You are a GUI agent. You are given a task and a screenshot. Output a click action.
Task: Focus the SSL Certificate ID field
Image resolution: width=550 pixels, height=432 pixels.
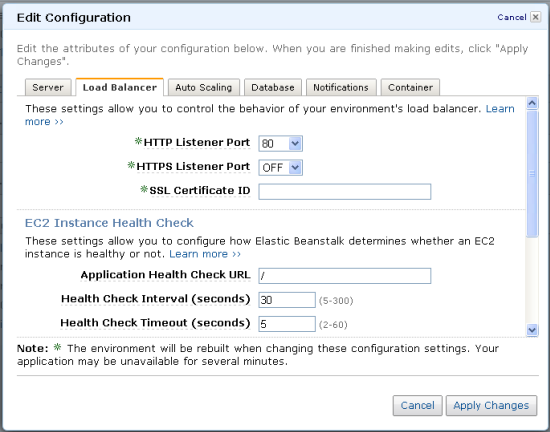345,191
